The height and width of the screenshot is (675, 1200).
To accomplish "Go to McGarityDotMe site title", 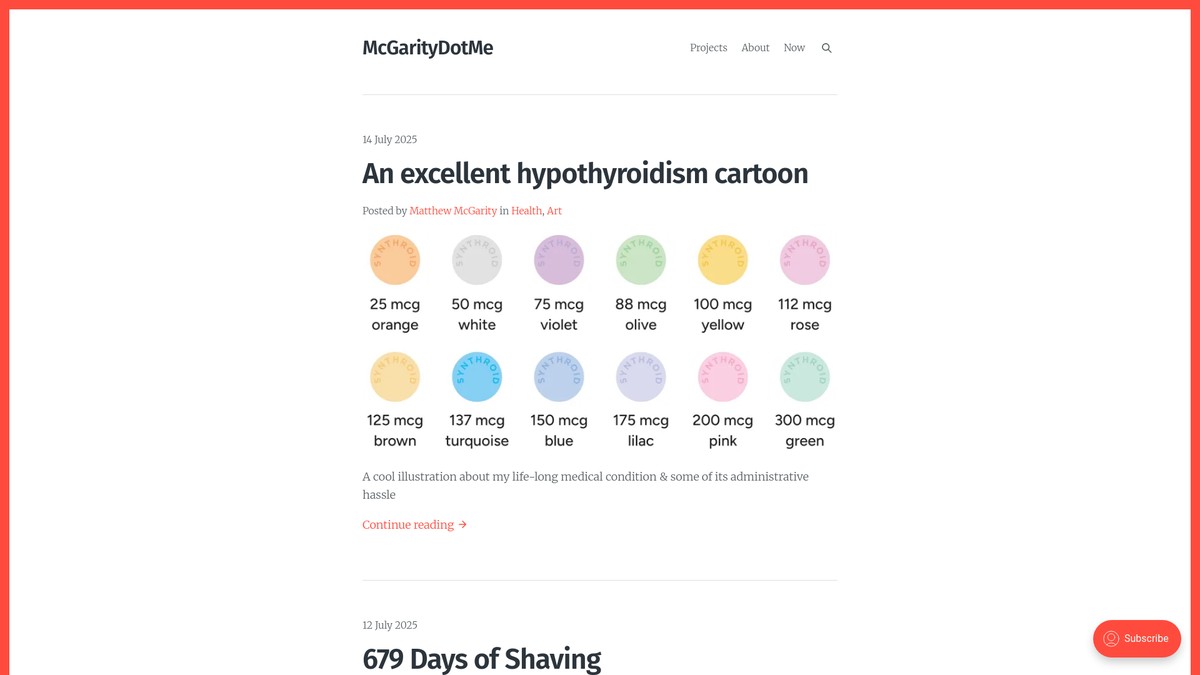I will point(428,48).
